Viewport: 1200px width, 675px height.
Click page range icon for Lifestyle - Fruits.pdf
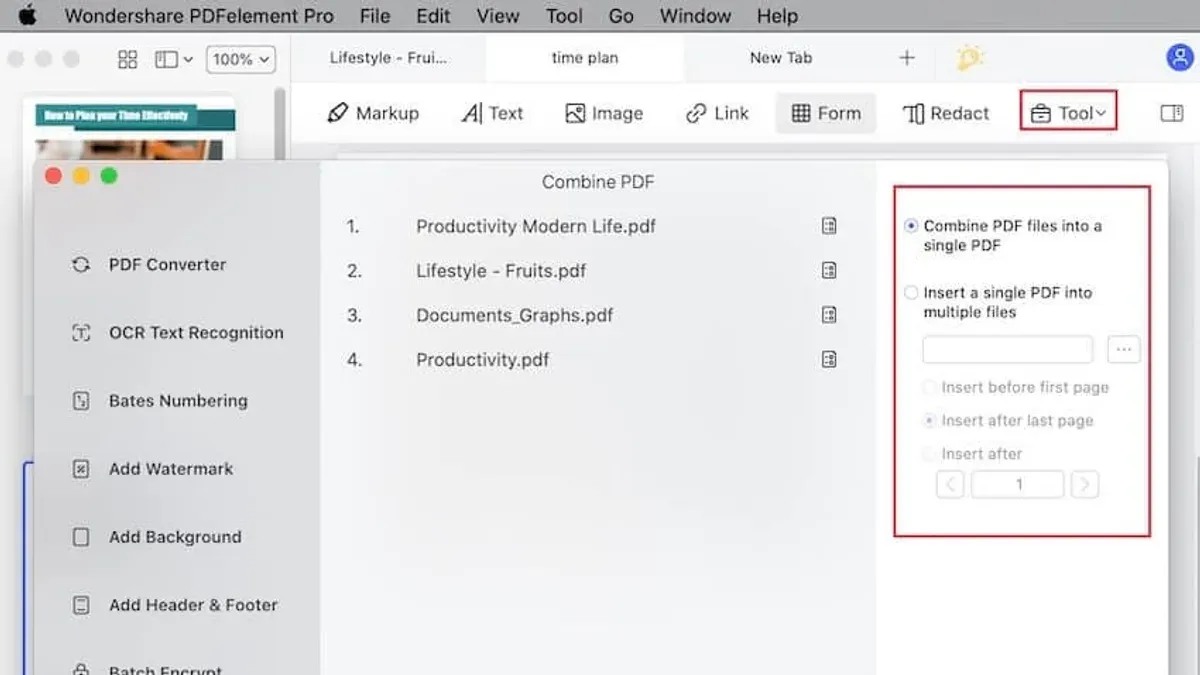pyautogui.click(x=829, y=271)
